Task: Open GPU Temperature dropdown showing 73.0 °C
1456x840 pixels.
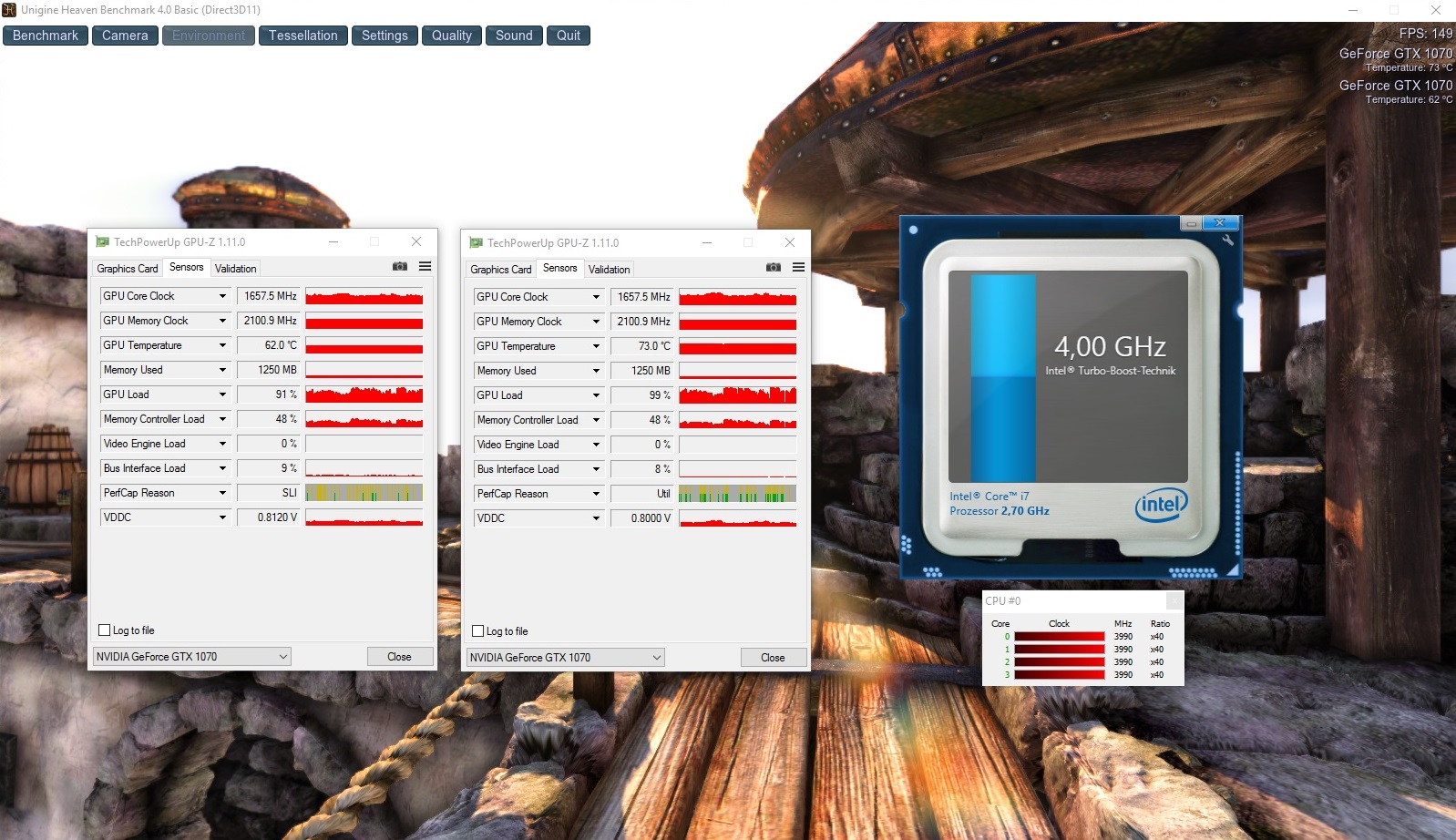Action: 596,346
